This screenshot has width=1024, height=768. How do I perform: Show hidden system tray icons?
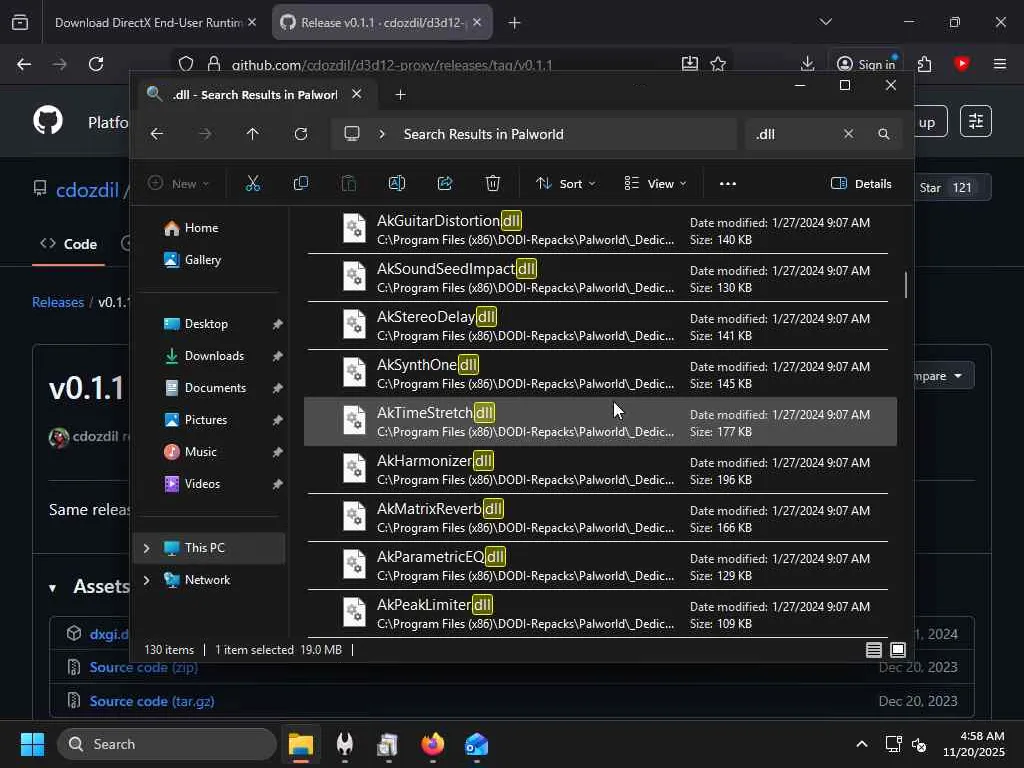tap(862, 744)
